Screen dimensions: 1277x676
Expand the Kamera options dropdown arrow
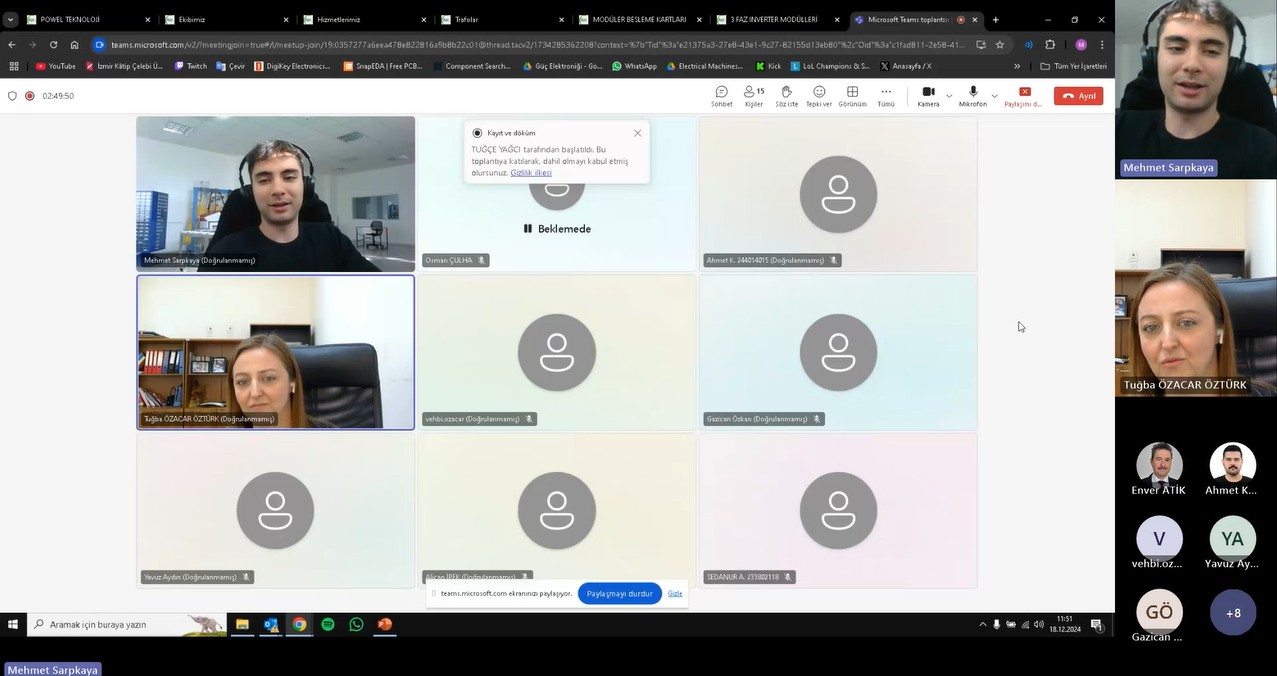click(x=949, y=96)
